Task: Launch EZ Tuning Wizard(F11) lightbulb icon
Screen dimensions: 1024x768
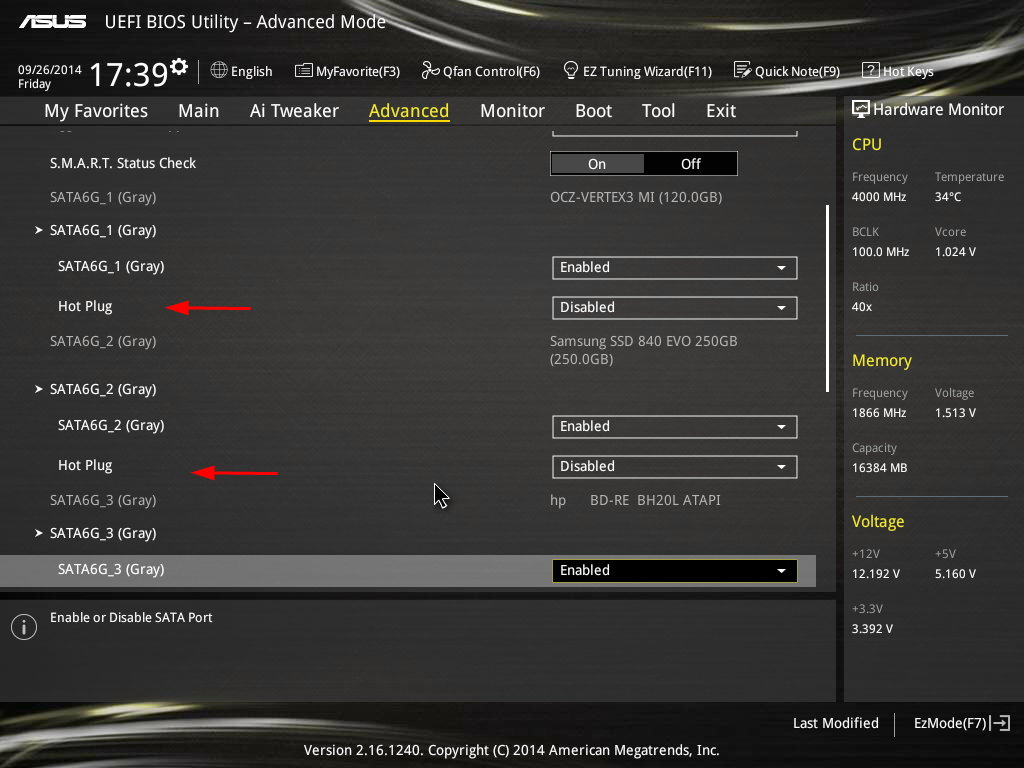Action: (571, 71)
